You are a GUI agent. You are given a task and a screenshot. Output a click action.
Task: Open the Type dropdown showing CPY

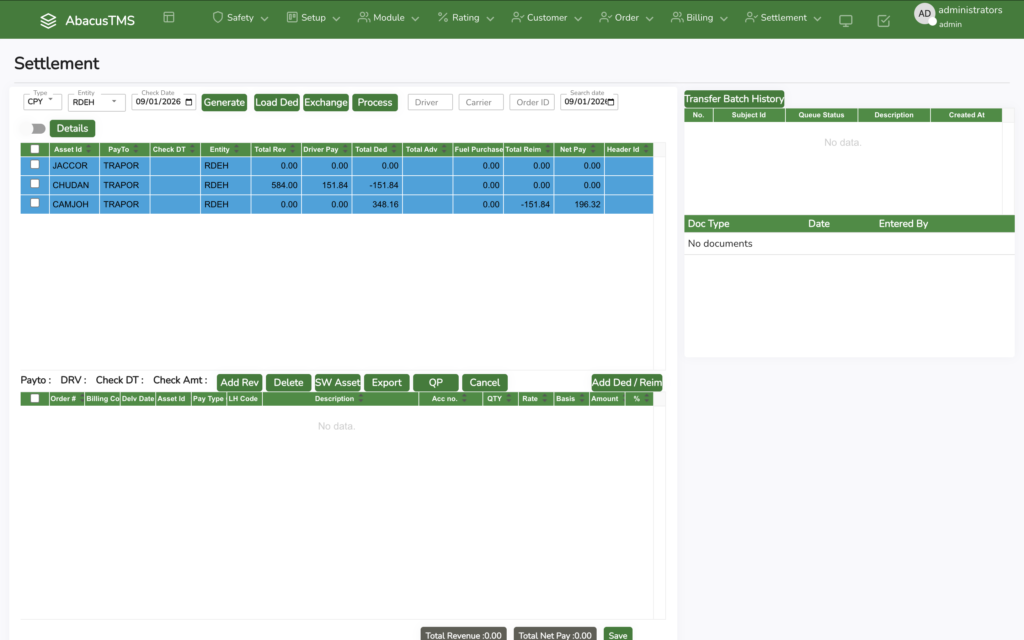click(42, 102)
